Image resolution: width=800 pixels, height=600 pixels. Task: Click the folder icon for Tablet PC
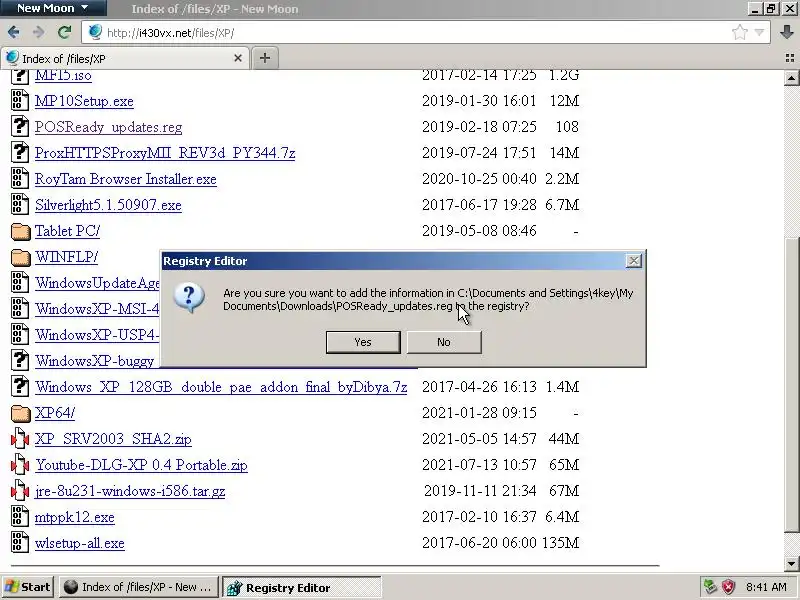click(x=20, y=231)
